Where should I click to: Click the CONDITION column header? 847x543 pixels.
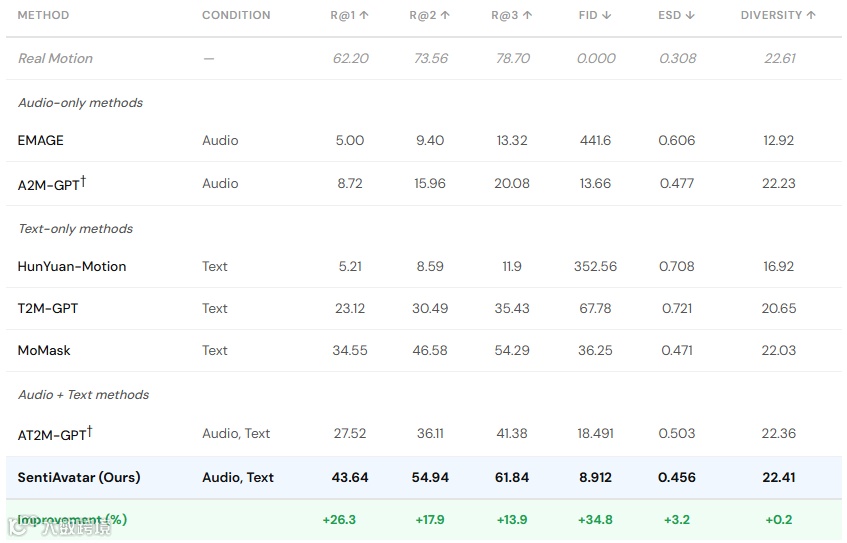pyautogui.click(x=236, y=15)
